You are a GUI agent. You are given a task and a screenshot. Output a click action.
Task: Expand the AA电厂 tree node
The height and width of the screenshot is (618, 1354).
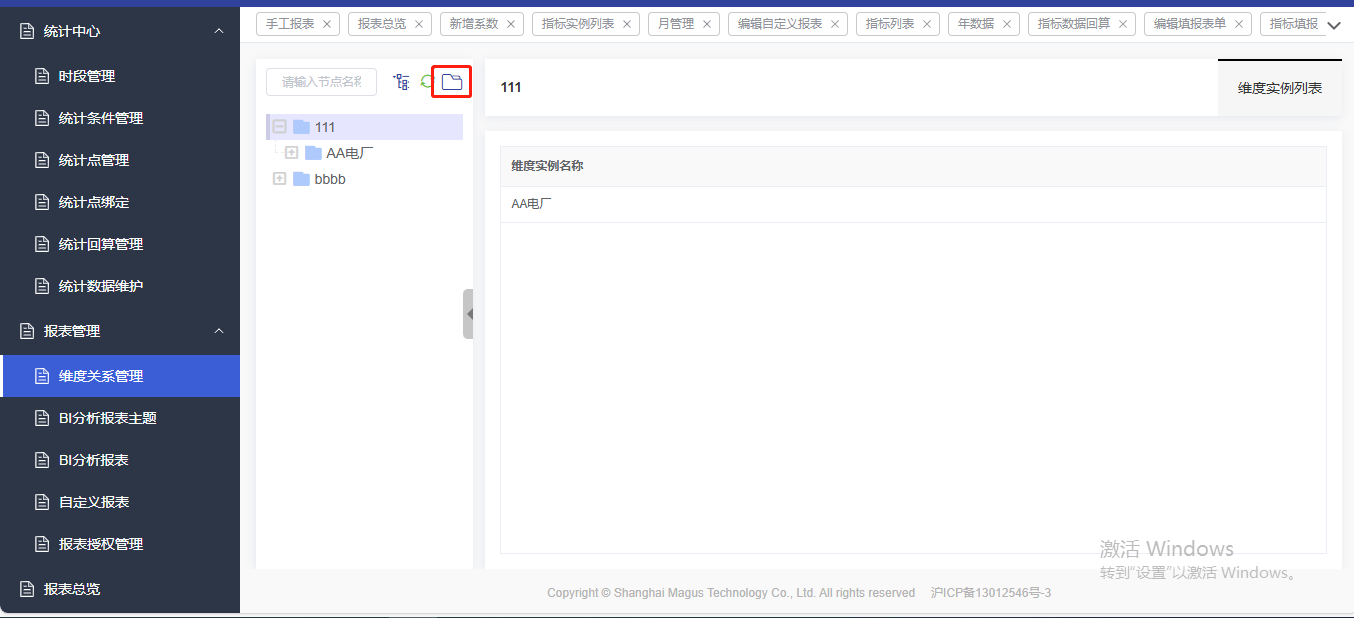292,153
